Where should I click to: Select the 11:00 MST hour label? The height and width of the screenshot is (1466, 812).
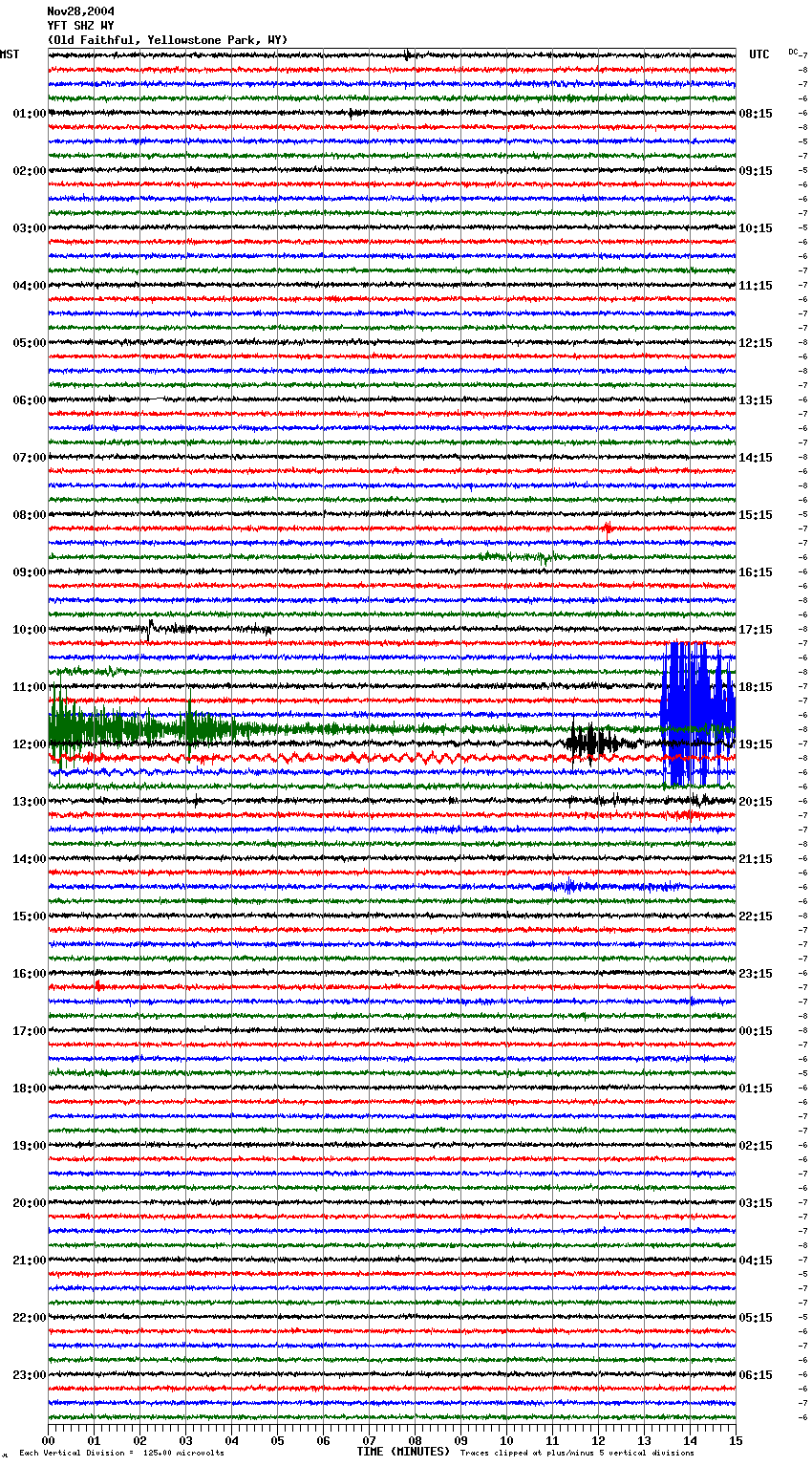30,687
